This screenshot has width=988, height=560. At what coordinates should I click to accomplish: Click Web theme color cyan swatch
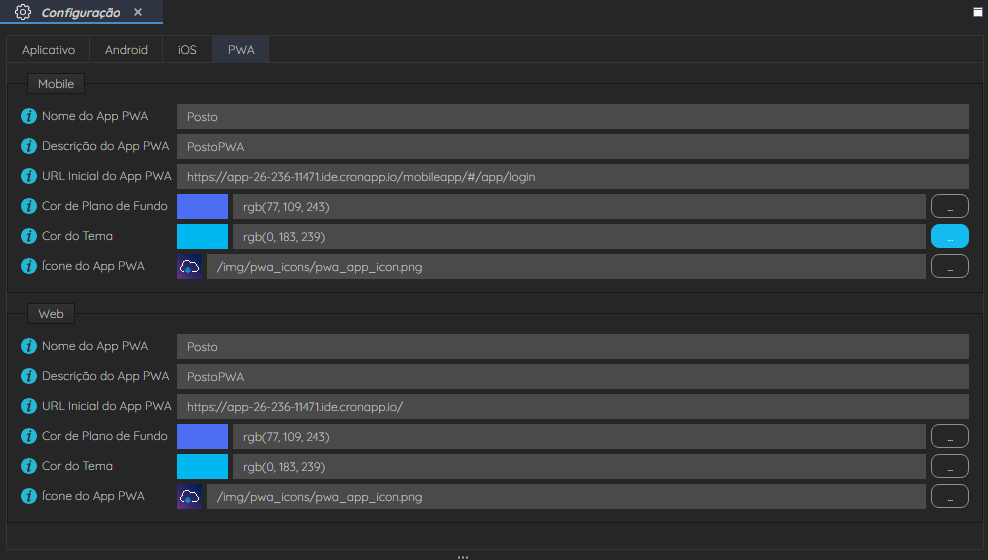pos(202,467)
